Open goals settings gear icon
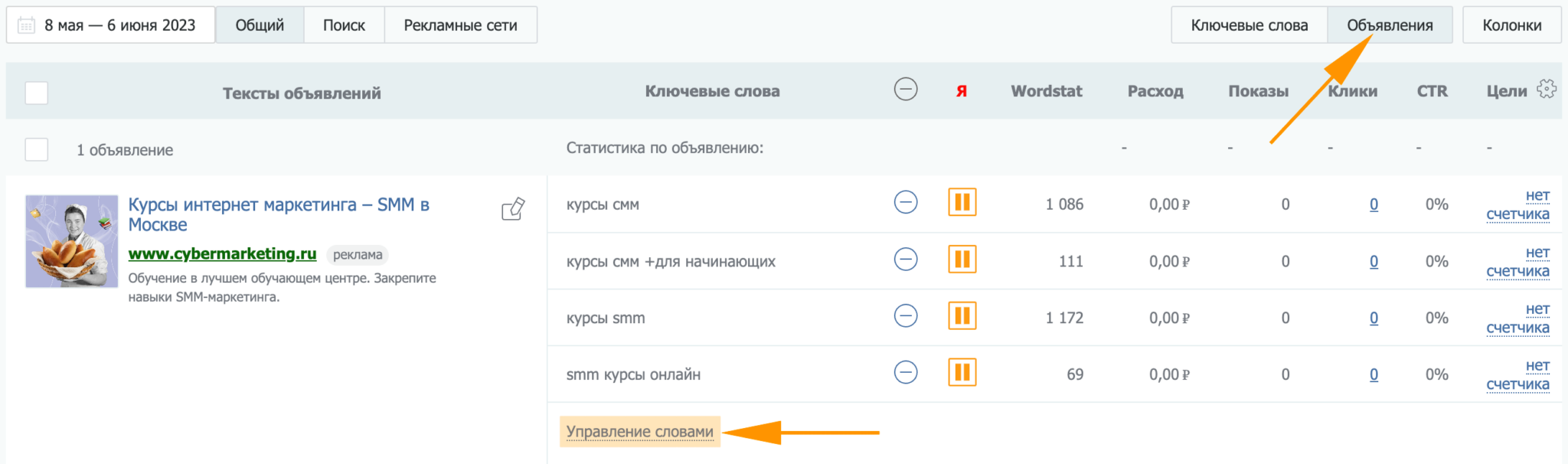 1547,89
